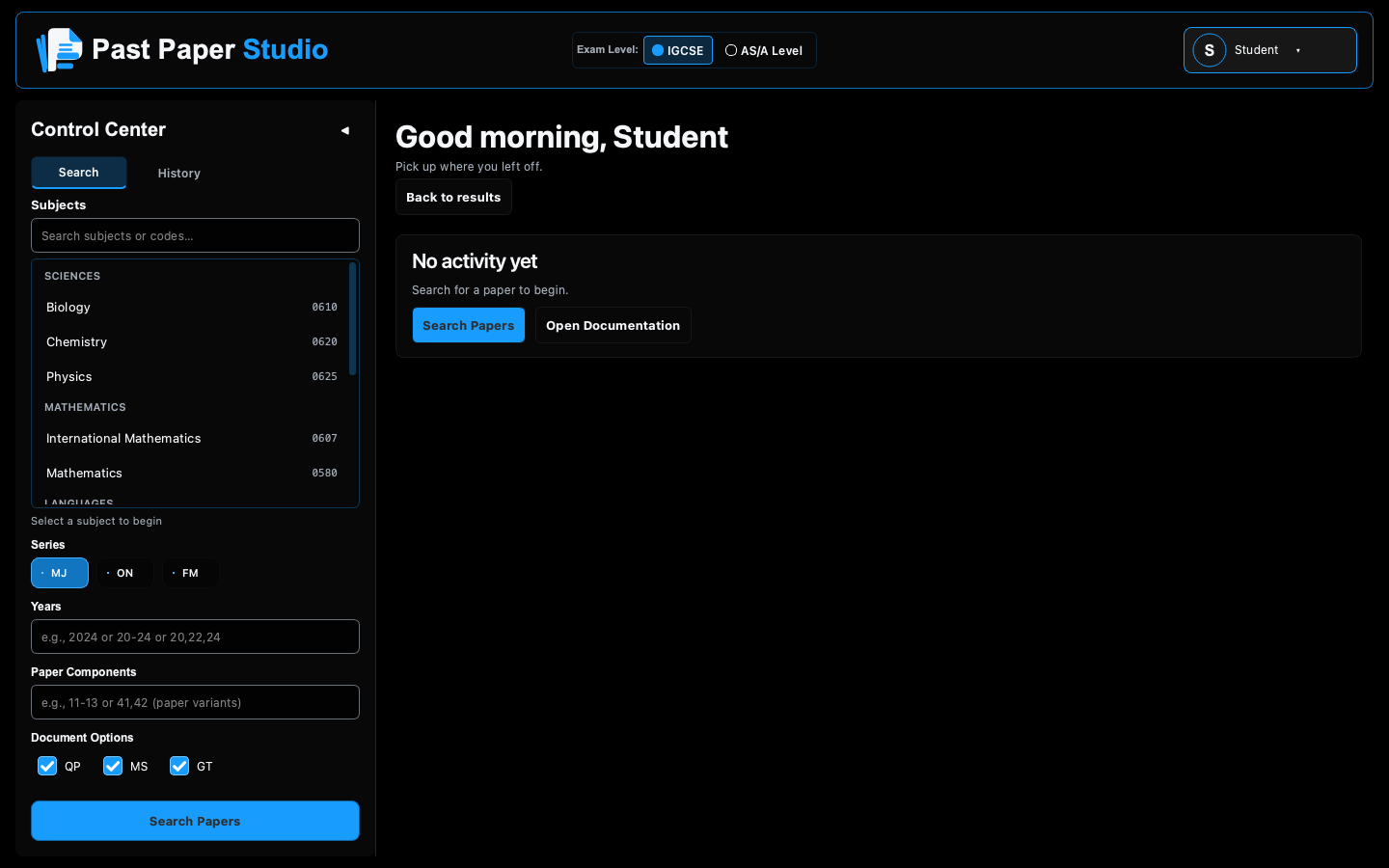The height and width of the screenshot is (868, 1389).
Task: Click the Past Paper Studio logo icon
Action: [59, 50]
